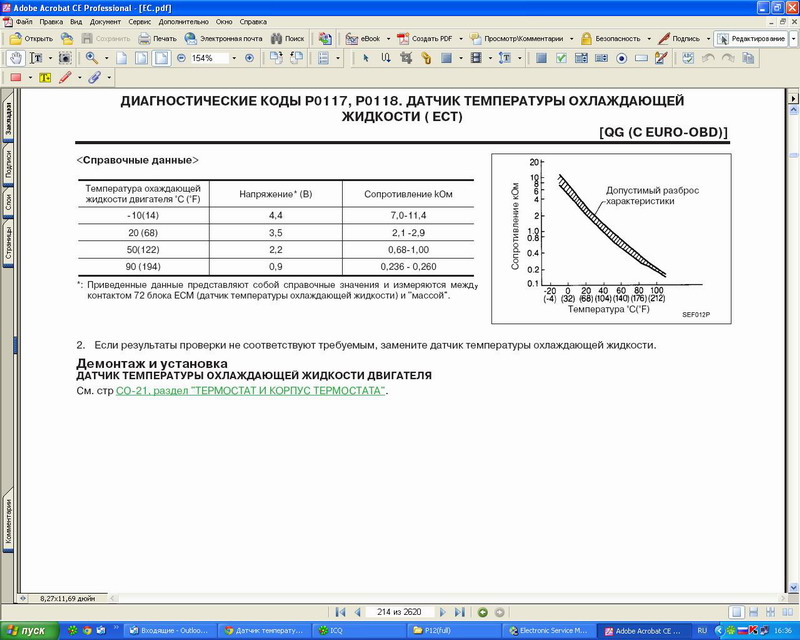Screen dimensions: 800x640
Task: Click the Windows пуск start button
Action: click(30, 631)
